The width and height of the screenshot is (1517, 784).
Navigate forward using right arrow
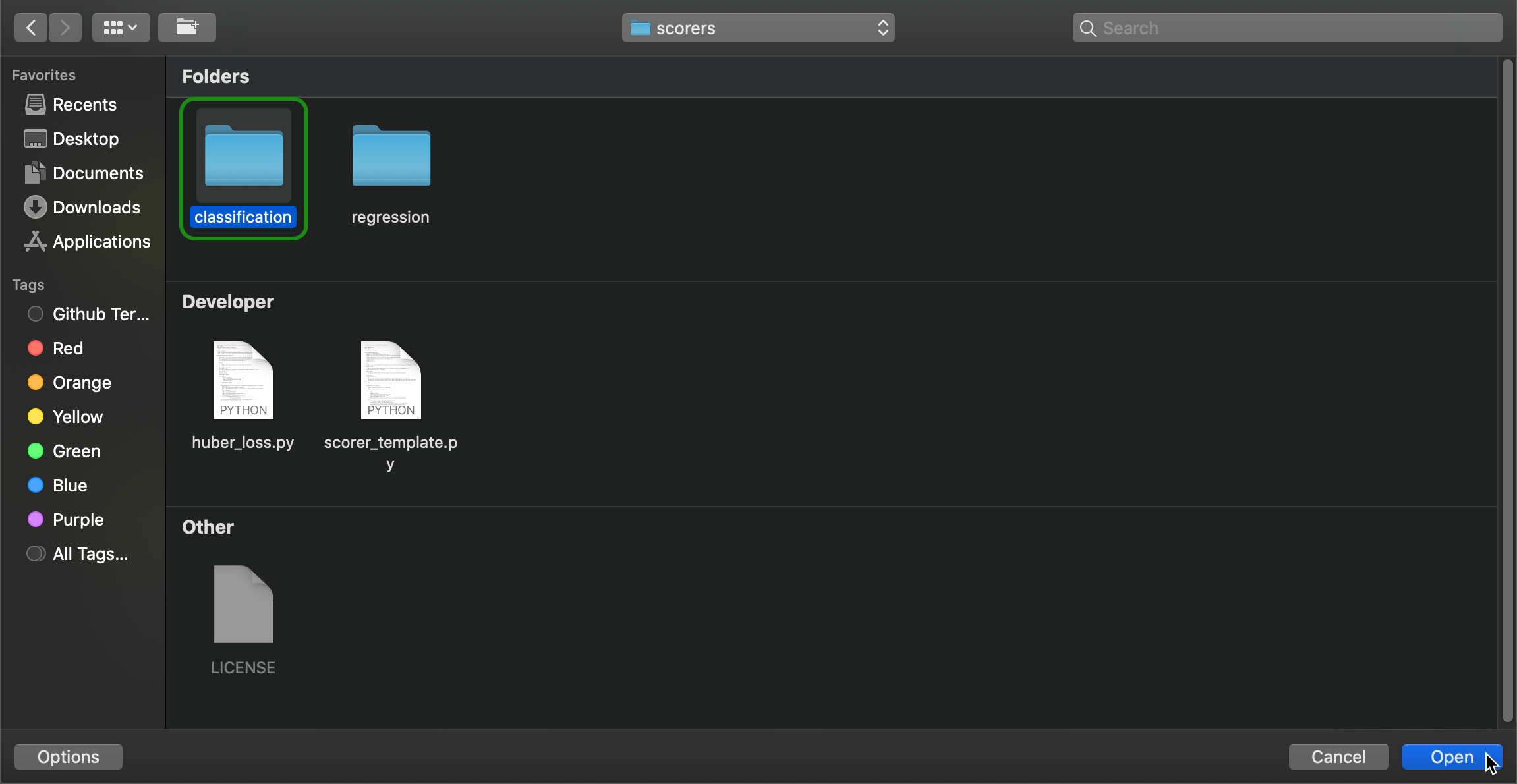tap(64, 27)
